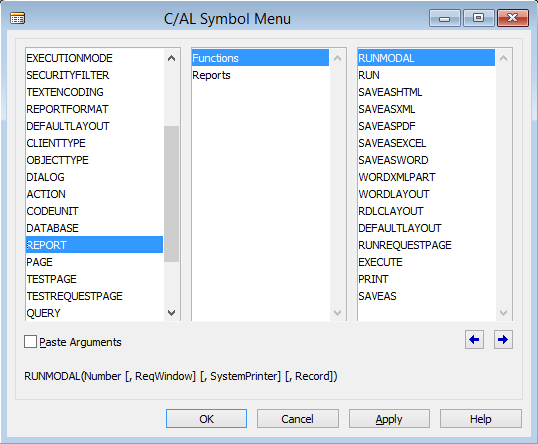Screen dimensions: 538x444
Task: Click the left list scroll-down arrow
Action: 172,313
